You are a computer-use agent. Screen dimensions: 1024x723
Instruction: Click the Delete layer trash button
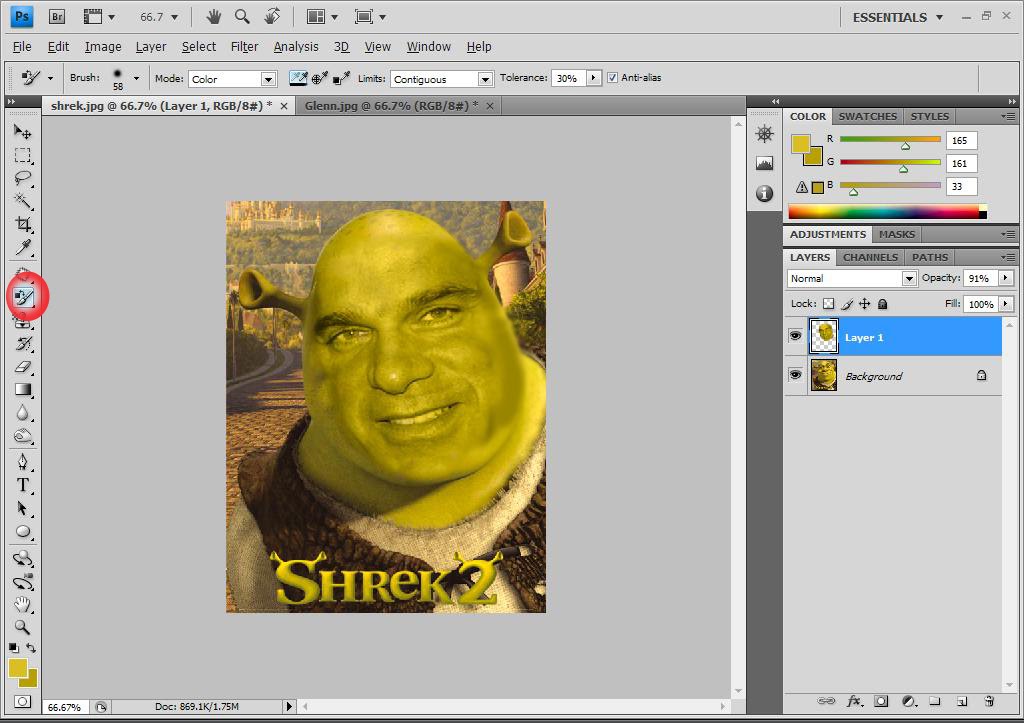[x=989, y=701]
